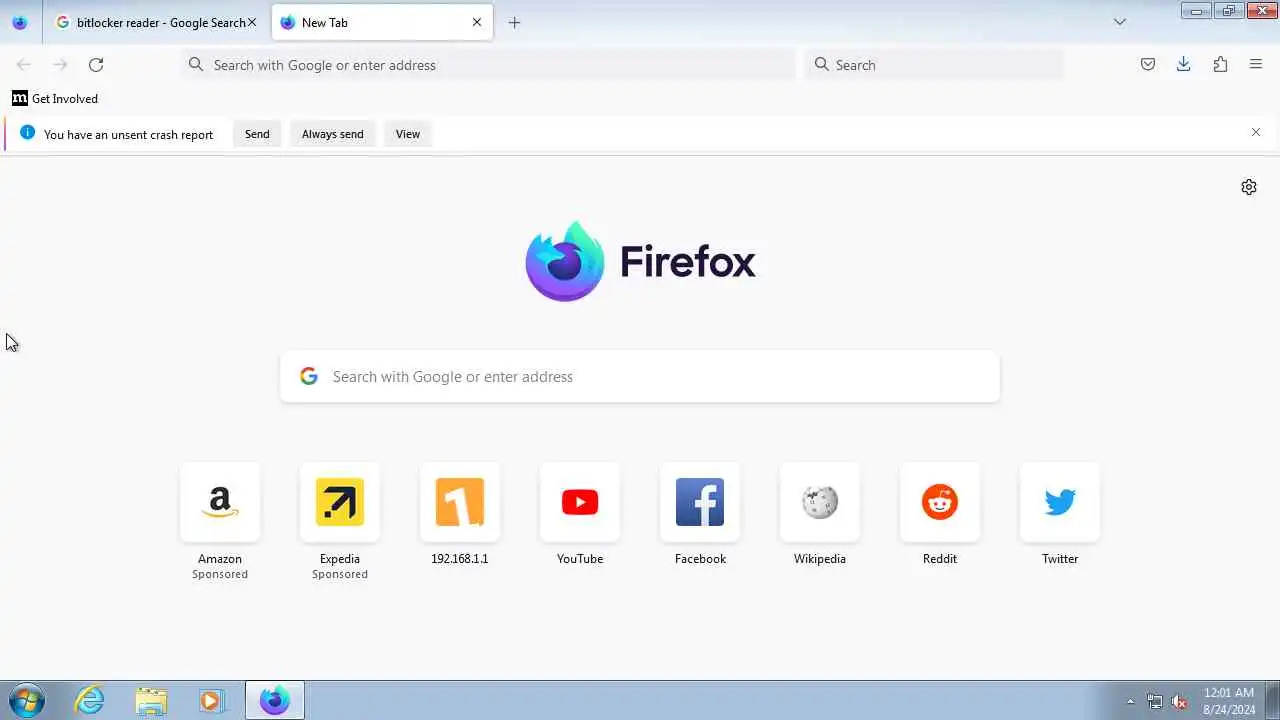
Task: Click the Firefox View icon in tab strip
Action: [x=20, y=22]
